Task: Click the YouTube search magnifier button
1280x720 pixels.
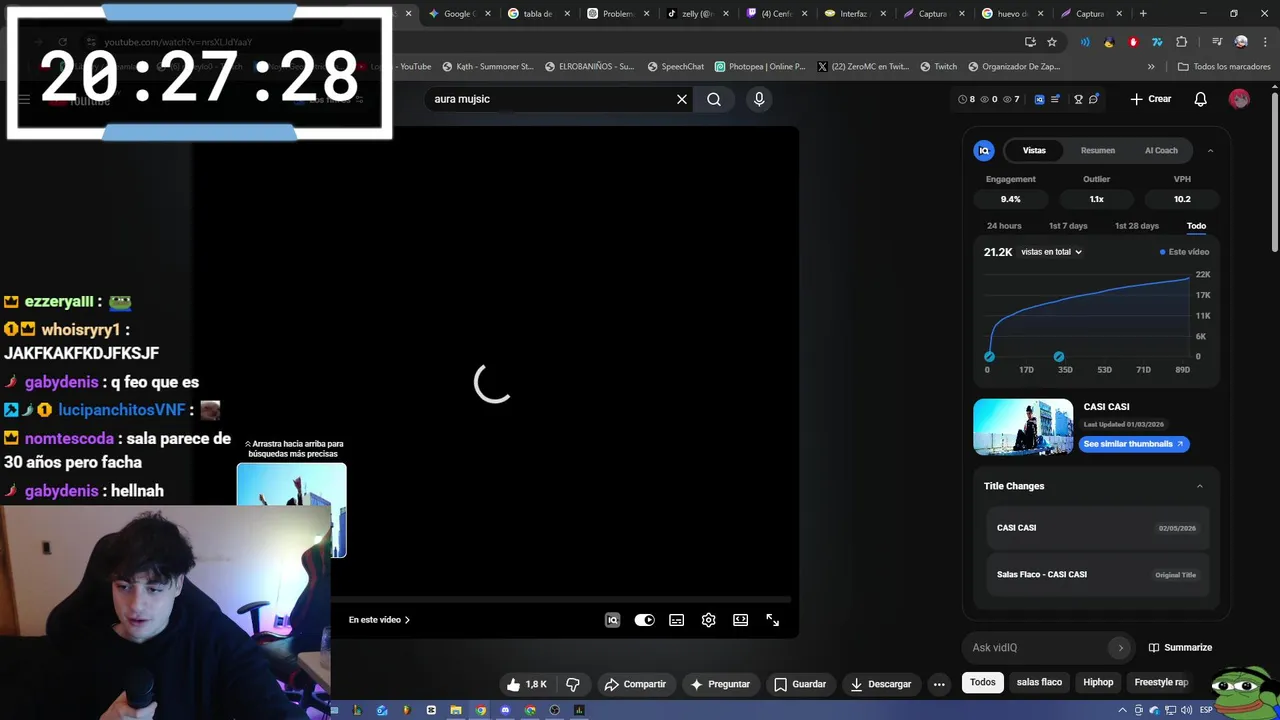Action: coord(714,99)
